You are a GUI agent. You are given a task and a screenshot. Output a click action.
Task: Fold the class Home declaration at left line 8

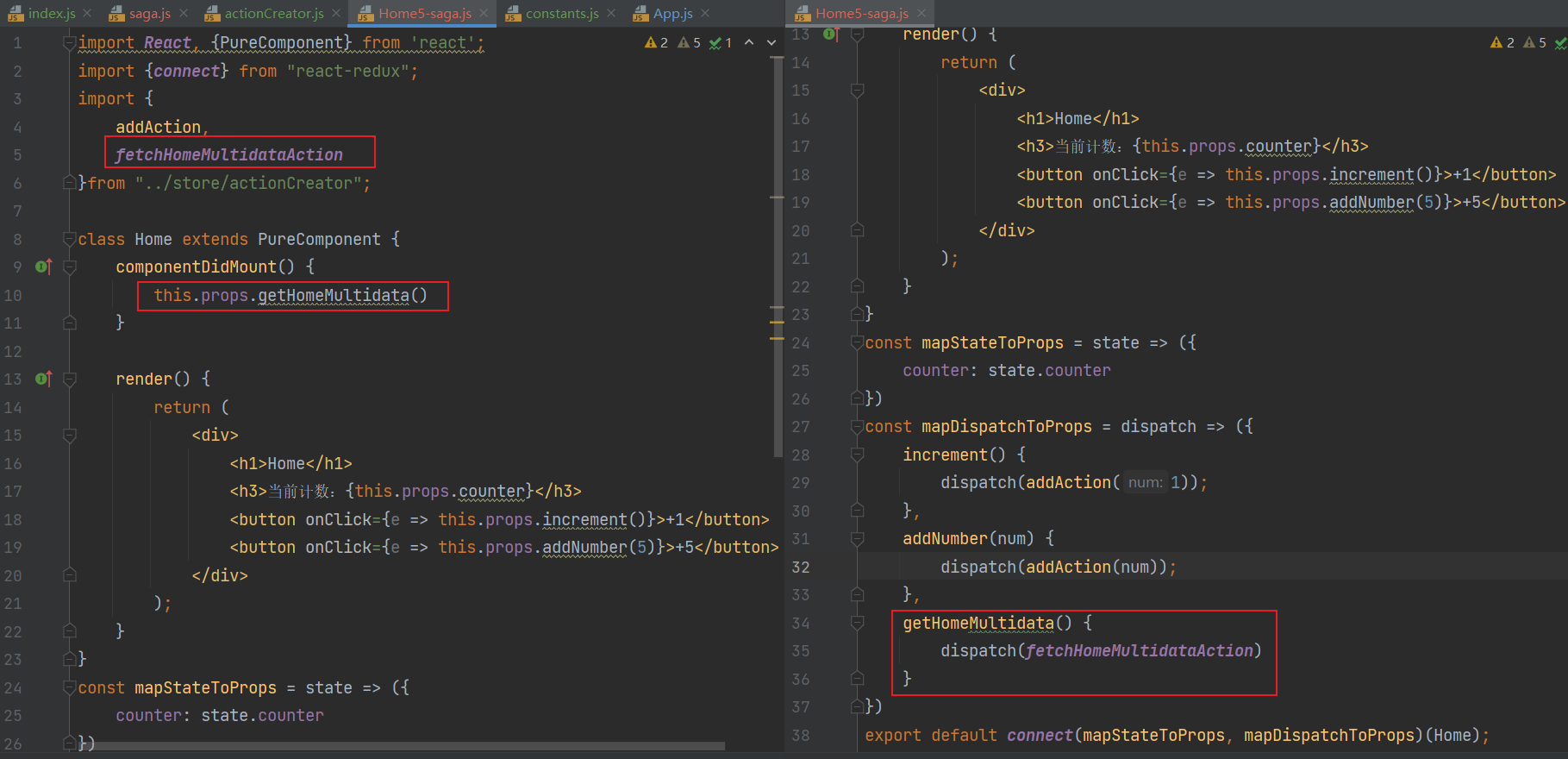pos(70,239)
